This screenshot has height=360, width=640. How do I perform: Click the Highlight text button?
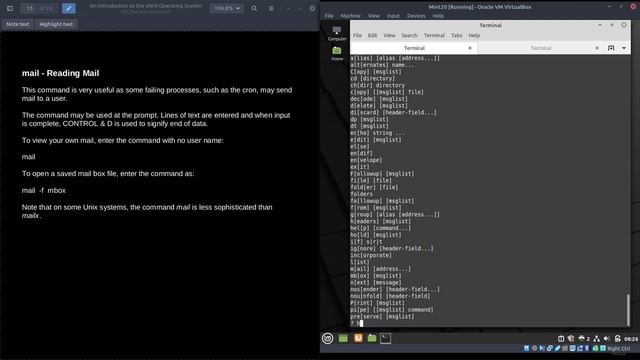pyautogui.click(x=56, y=24)
